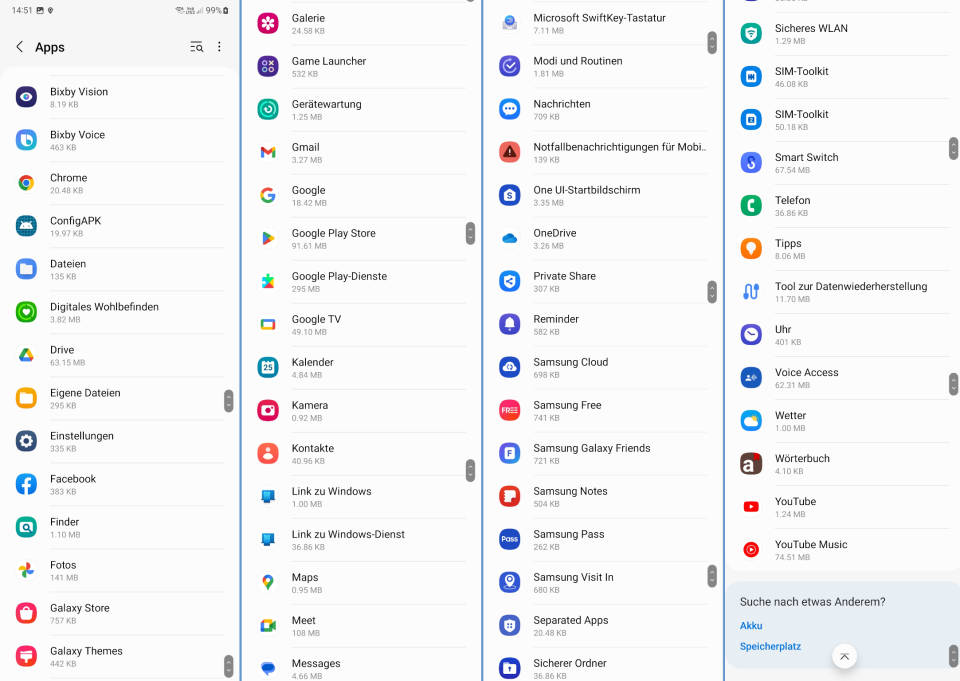Go back using the arrow beside Apps
This screenshot has width=960, height=681.
click(20, 47)
